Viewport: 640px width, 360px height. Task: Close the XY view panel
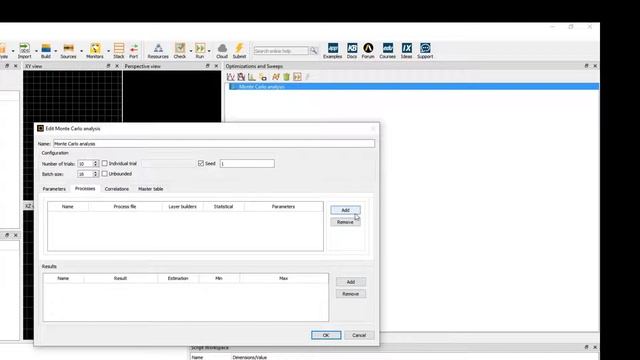pos(117,66)
